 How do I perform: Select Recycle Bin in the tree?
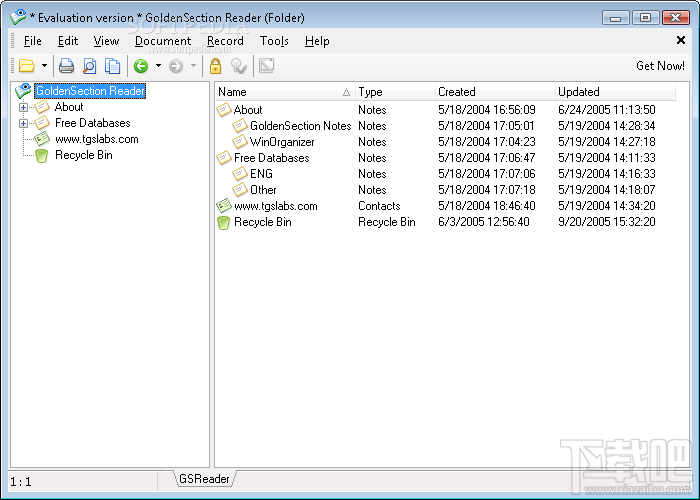(83, 155)
